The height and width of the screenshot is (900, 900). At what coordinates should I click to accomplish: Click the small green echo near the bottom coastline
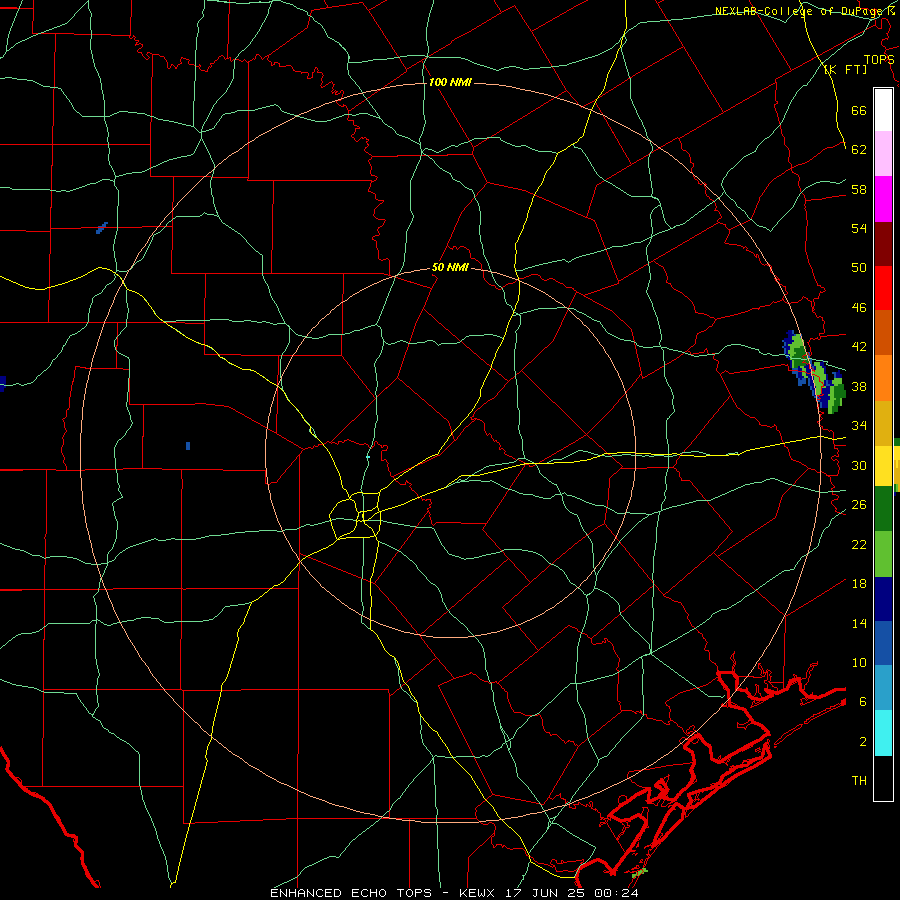pyautogui.click(x=639, y=872)
